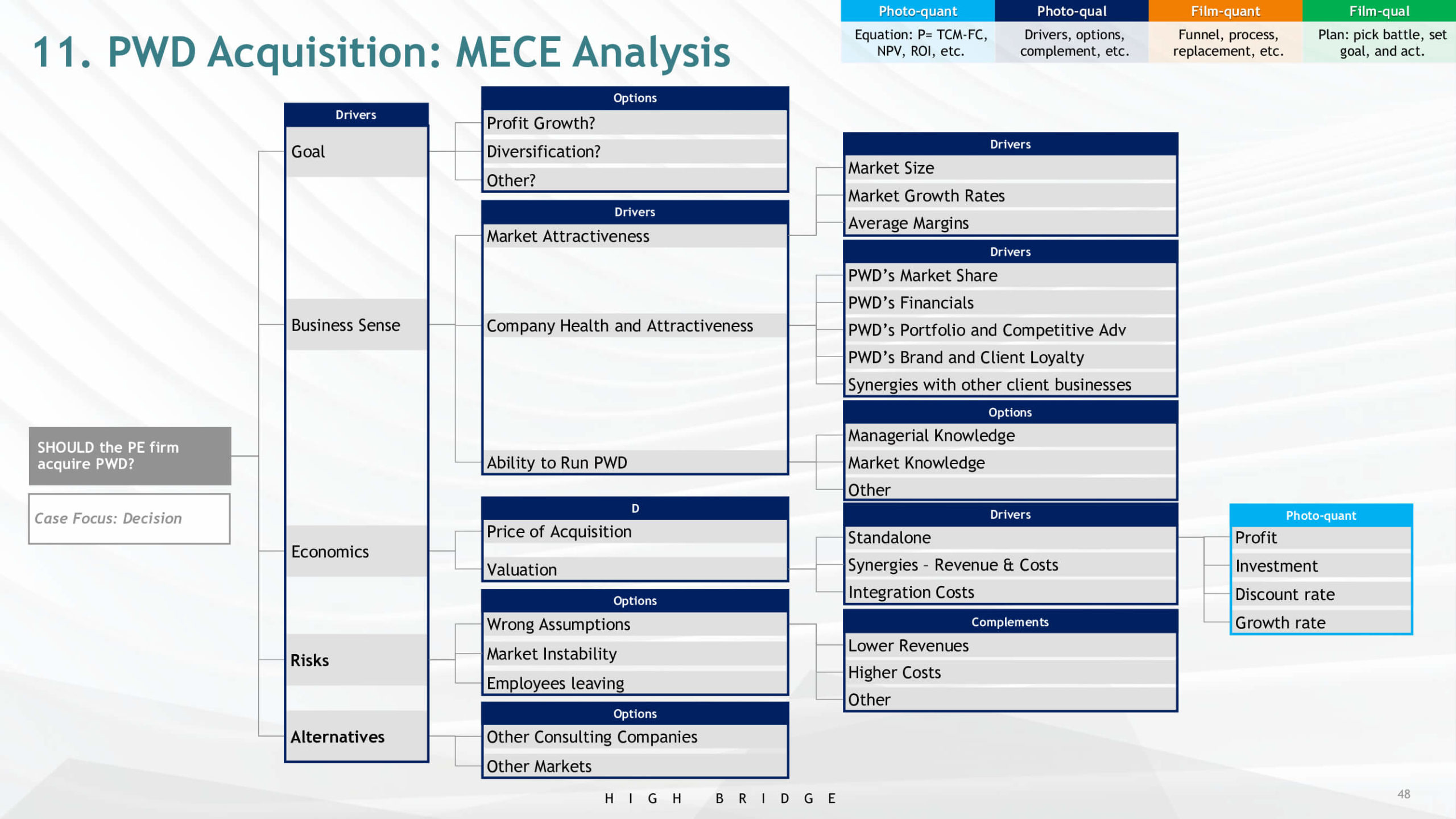The image size is (1456, 819).
Task: Click 'Wrong Assumptions' risk option
Action: point(635,624)
